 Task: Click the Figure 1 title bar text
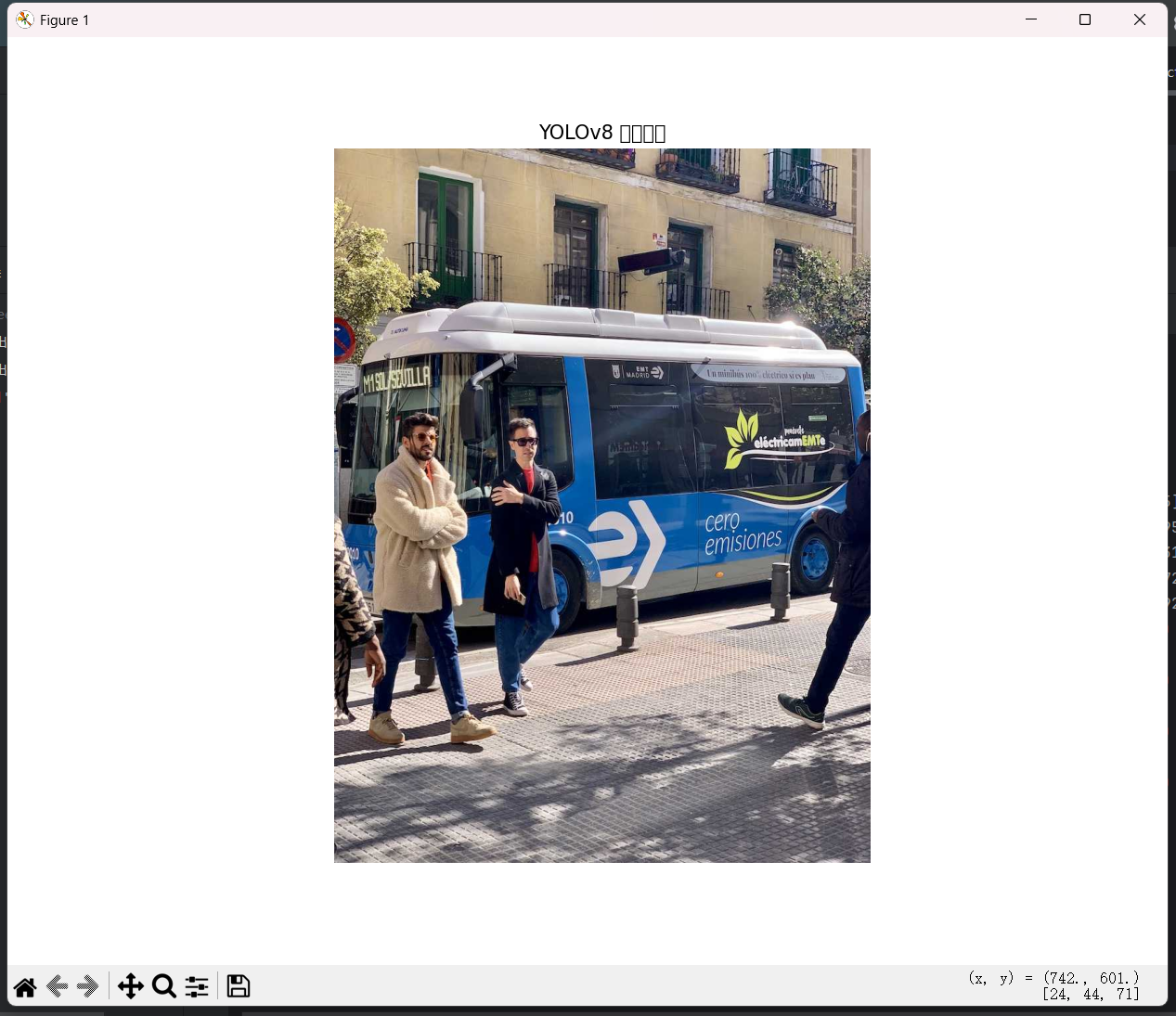65,20
